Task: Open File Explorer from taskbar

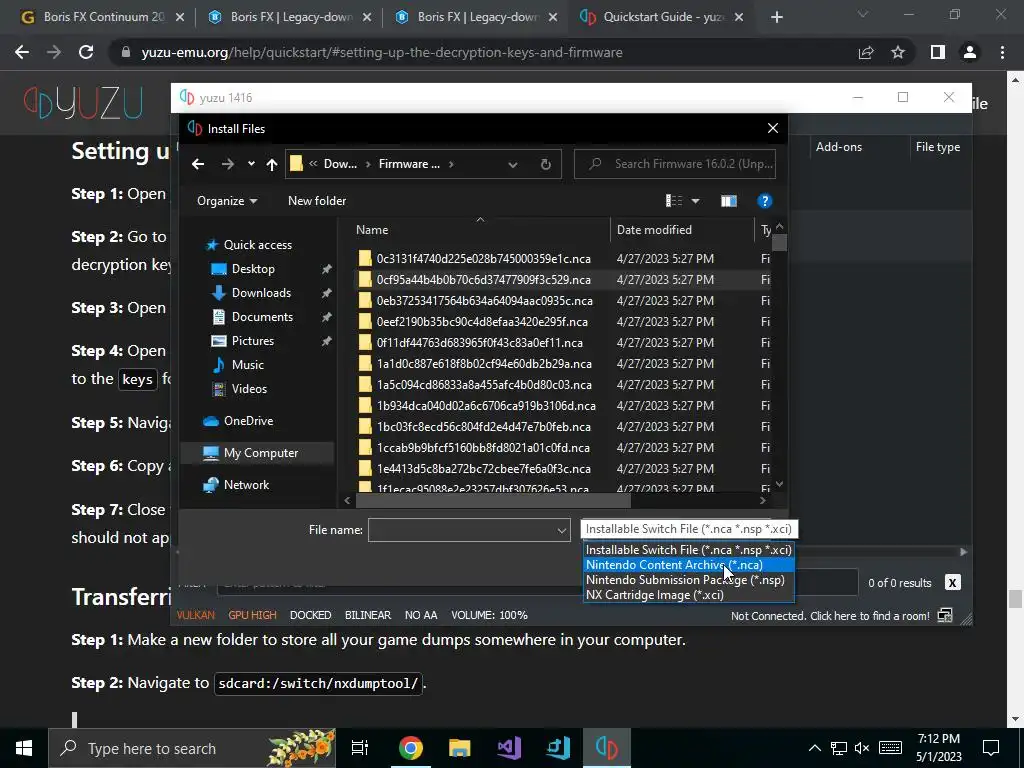Action: pyautogui.click(x=459, y=748)
